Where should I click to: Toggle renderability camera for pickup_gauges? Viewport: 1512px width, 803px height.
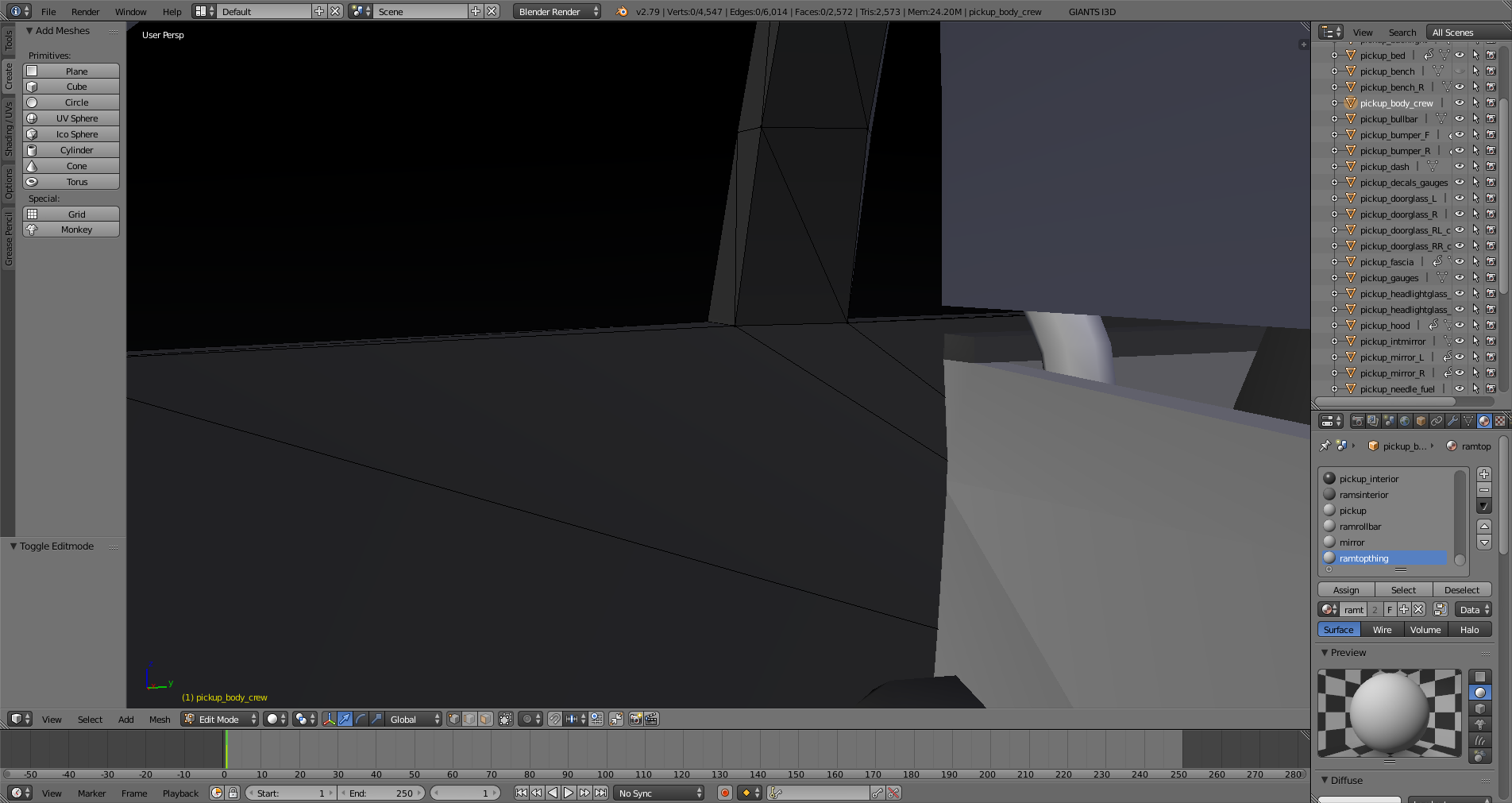point(1491,277)
